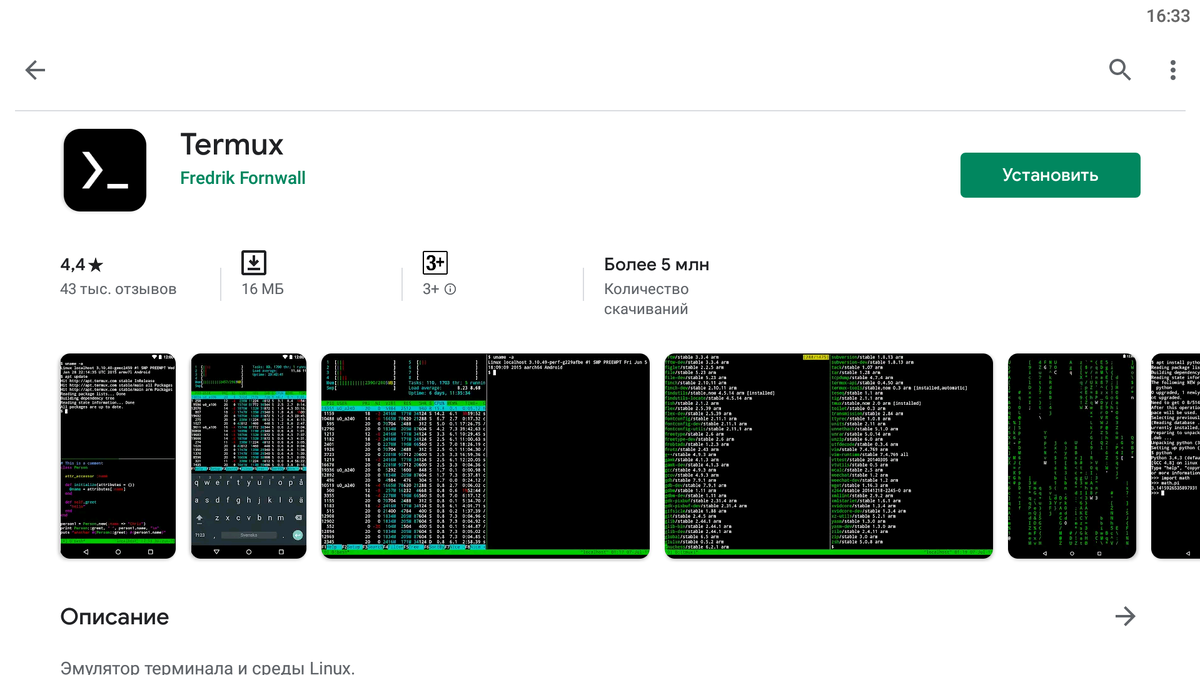Tap the Termux app title

pos(232,144)
